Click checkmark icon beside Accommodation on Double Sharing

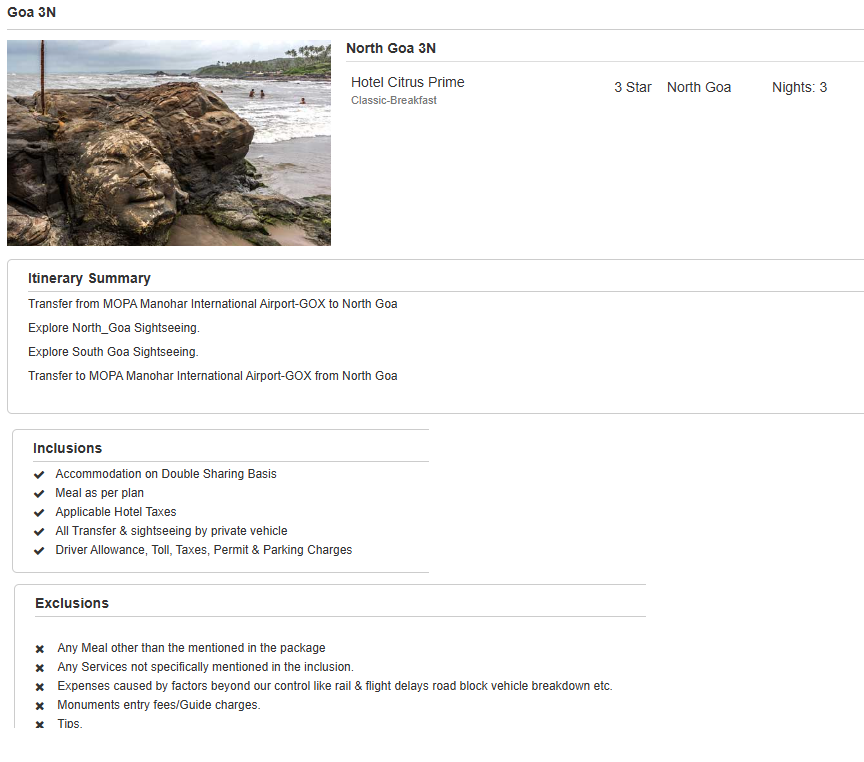[39, 474]
